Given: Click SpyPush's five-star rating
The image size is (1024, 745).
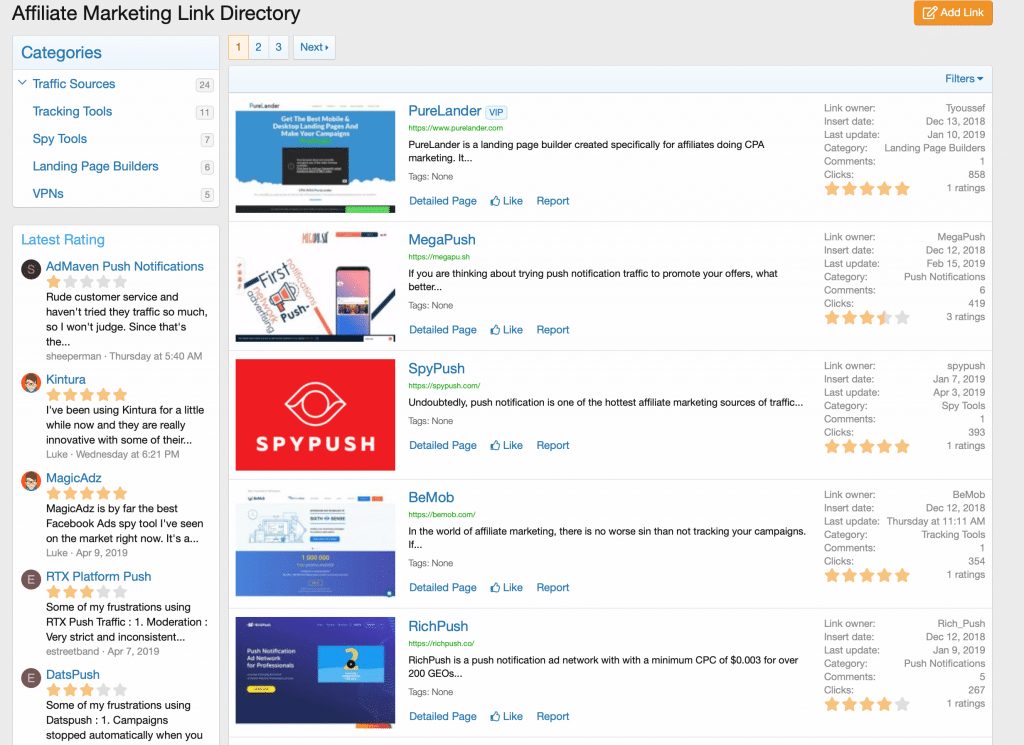Looking at the screenshot, I should 867,447.
